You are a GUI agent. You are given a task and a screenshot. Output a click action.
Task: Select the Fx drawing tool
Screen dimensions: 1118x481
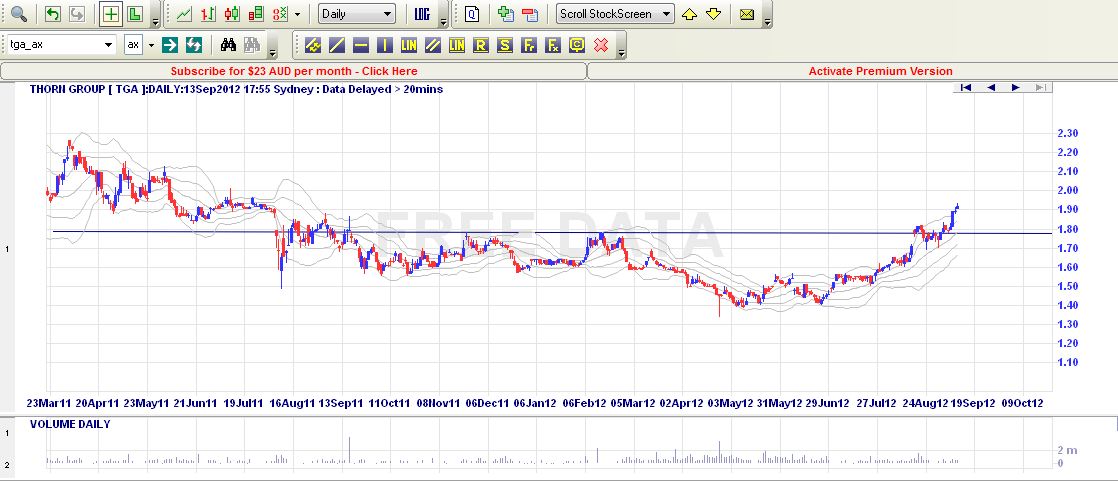553,45
